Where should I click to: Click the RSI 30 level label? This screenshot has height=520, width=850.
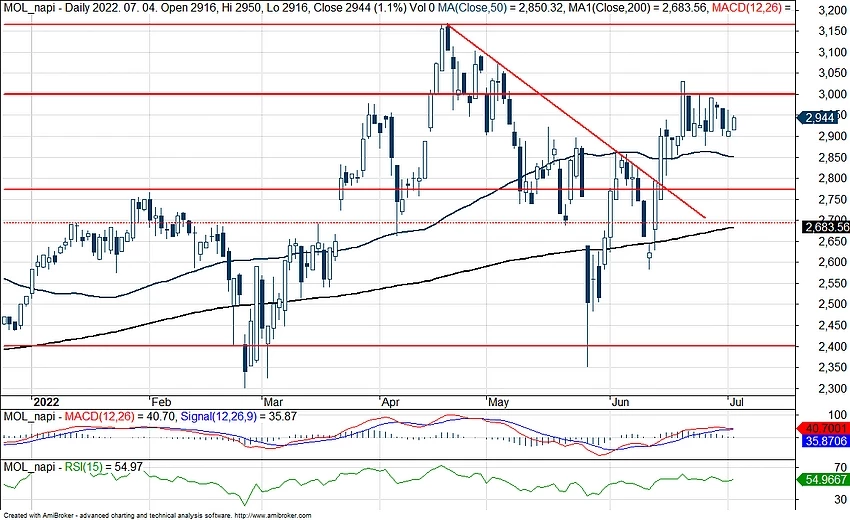(x=841, y=500)
